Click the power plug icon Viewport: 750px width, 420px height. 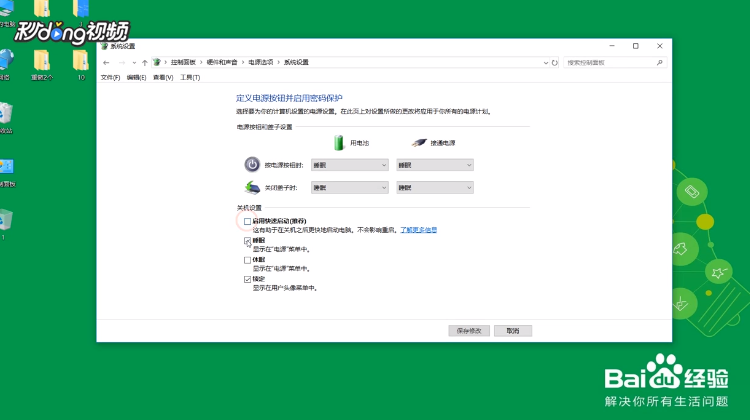[x=419, y=143]
